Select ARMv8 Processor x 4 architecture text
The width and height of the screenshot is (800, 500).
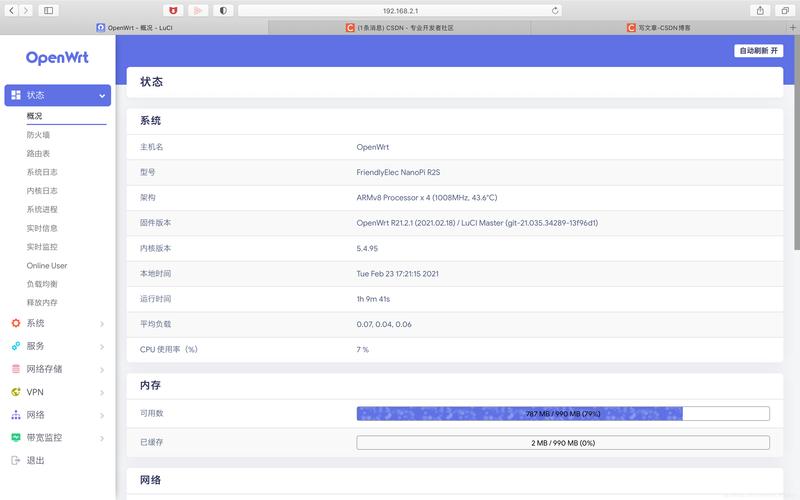(x=427, y=197)
